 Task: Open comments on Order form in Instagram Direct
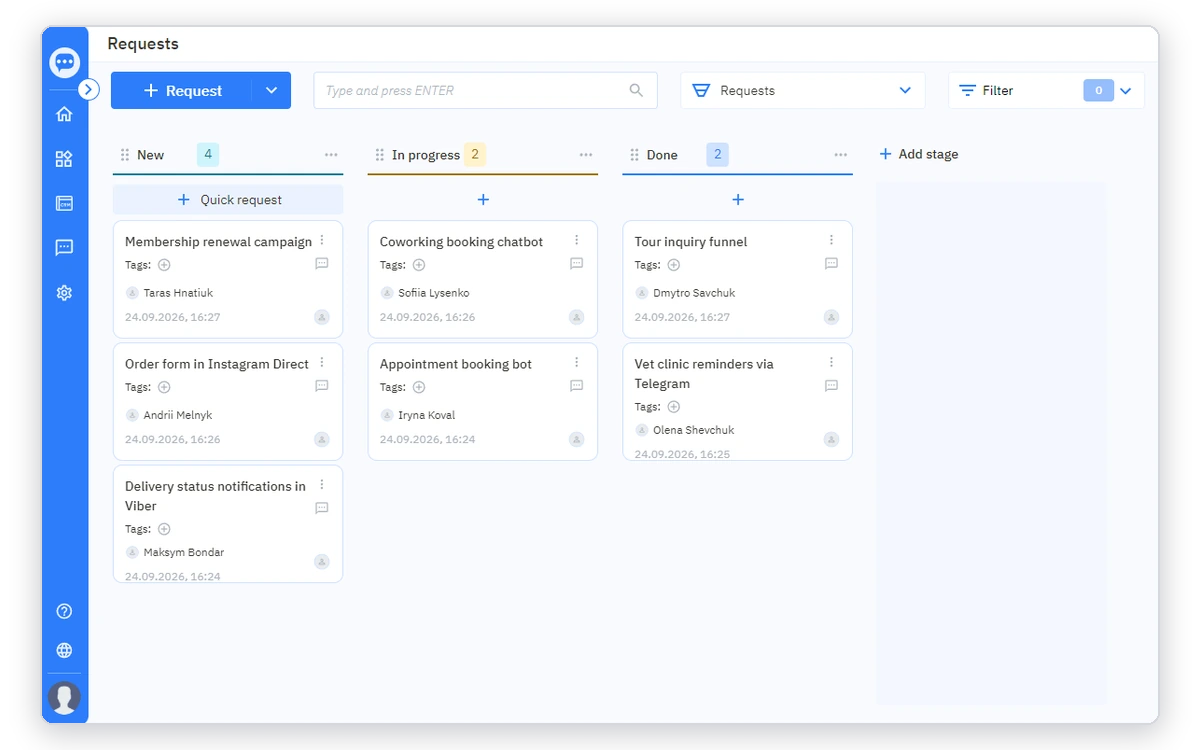click(322, 386)
